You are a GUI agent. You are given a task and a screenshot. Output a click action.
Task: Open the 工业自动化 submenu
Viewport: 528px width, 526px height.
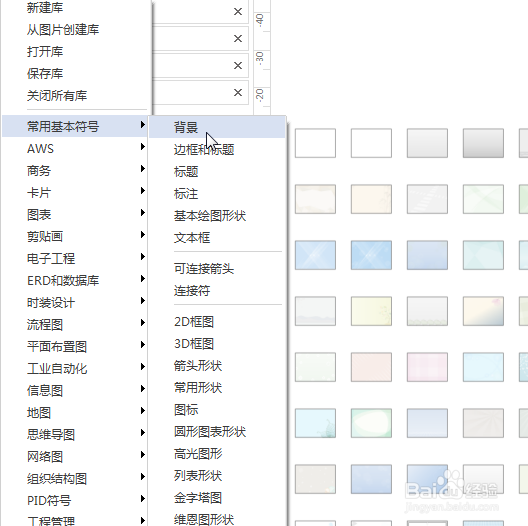[75, 368]
